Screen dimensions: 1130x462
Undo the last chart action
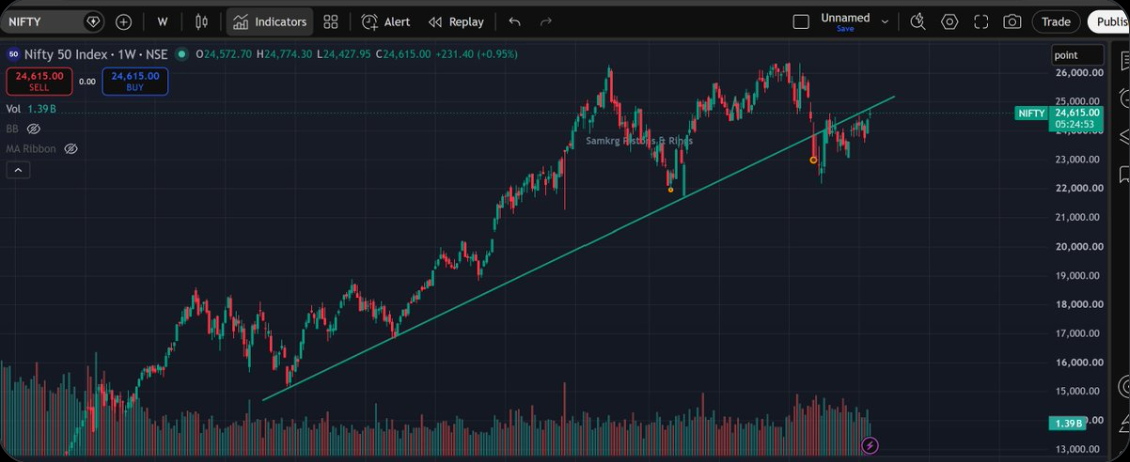(515, 22)
